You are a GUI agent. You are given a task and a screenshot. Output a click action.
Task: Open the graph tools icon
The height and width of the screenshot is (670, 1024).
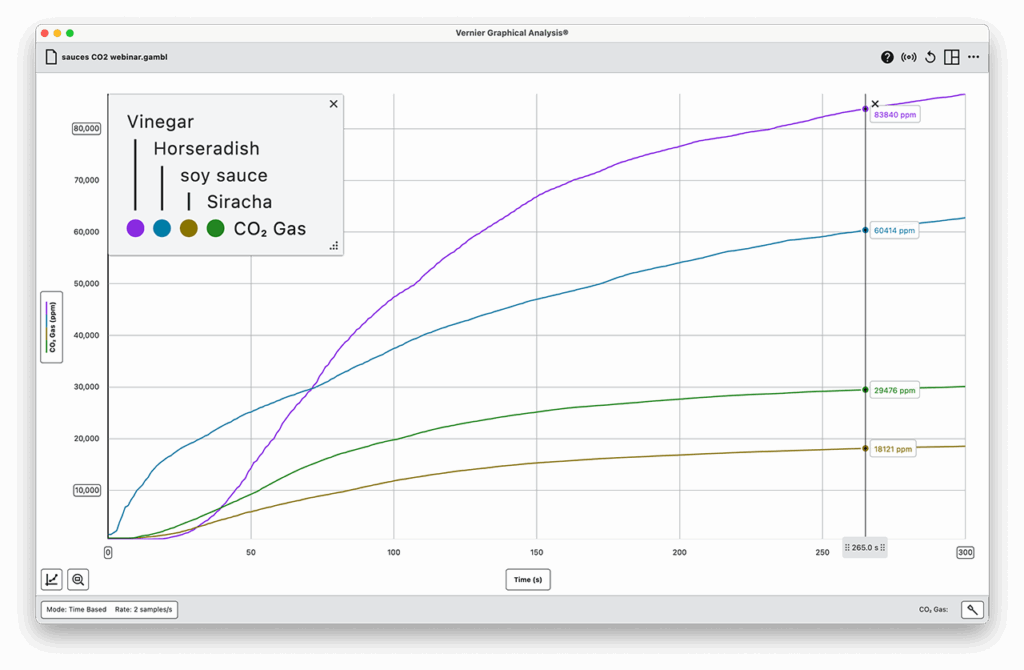[x=51, y=579]
